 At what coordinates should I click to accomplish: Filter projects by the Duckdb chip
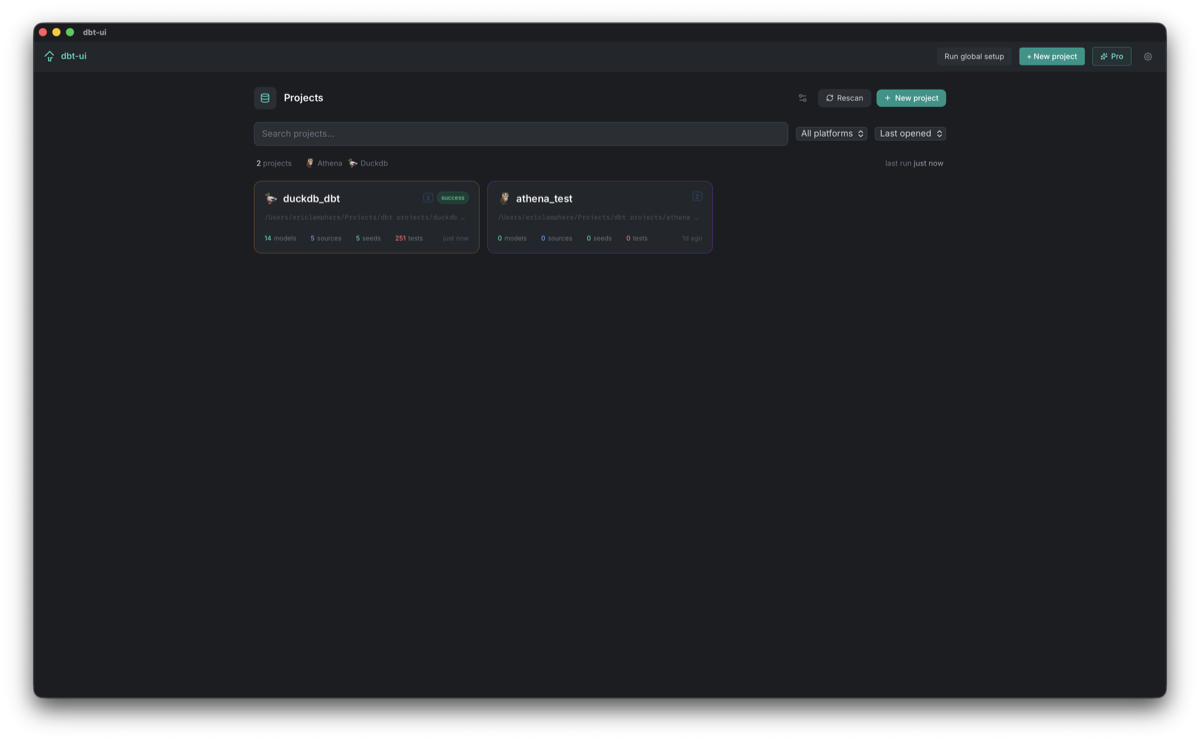(368, 163)
